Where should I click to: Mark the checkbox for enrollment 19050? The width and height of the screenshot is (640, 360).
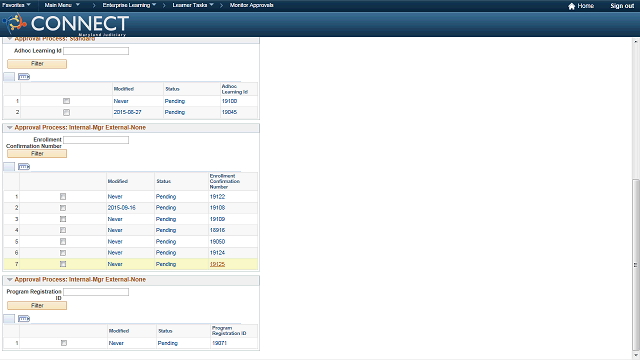[63, 242]
